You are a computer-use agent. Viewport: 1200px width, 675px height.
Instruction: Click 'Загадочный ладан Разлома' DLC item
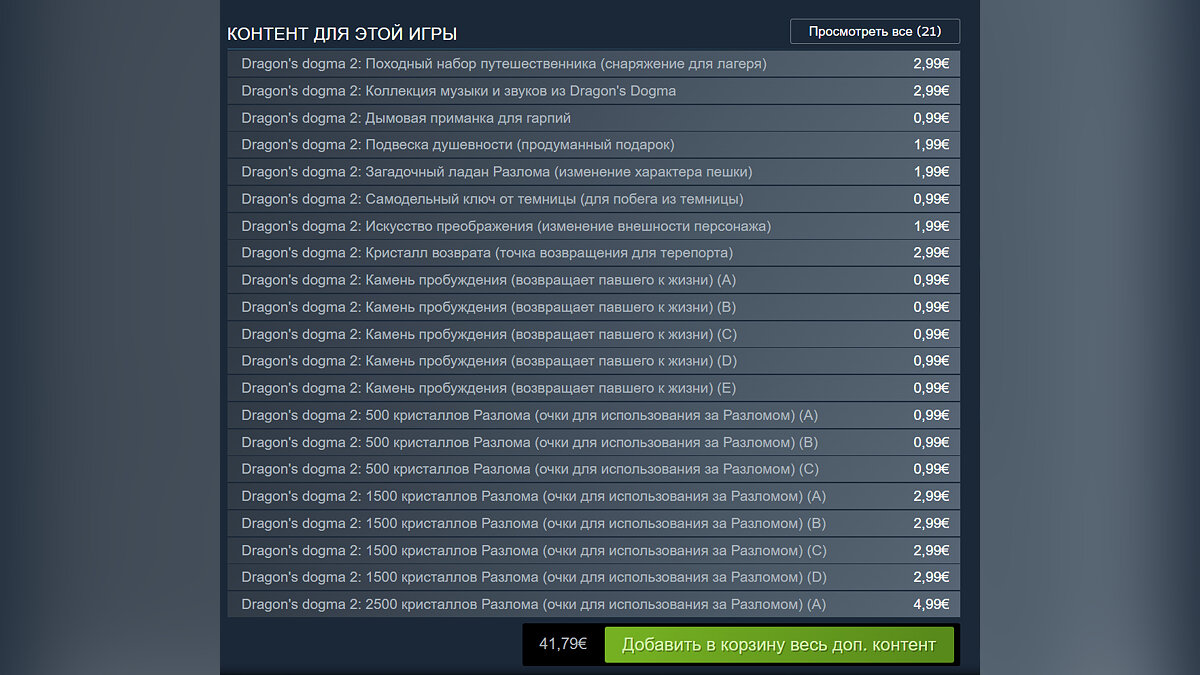tap(497, 172)
